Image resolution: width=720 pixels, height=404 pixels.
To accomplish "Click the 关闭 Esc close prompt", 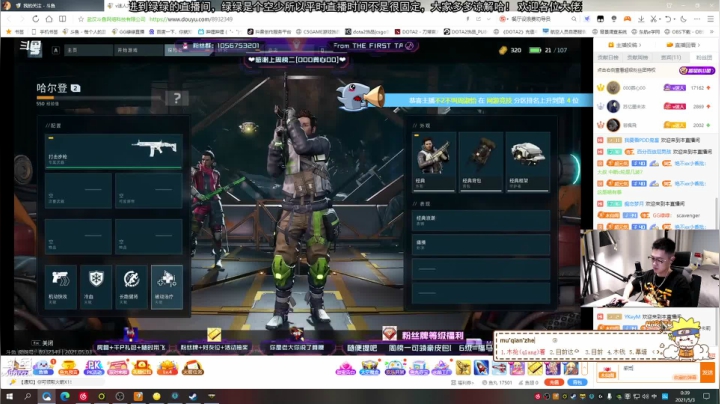I will point(43,343).
